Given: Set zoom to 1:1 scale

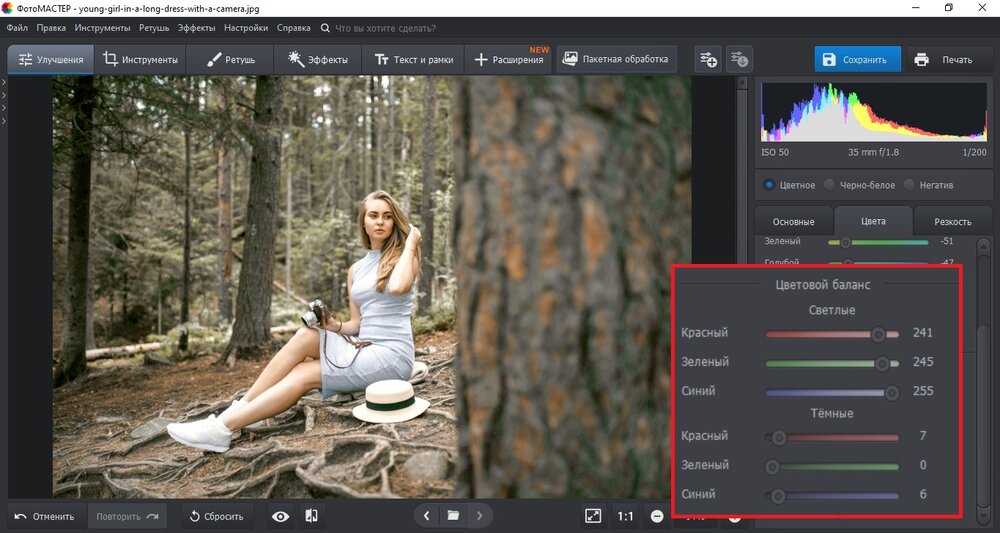Looking at the screenshot, I should (x=625, y=516).
